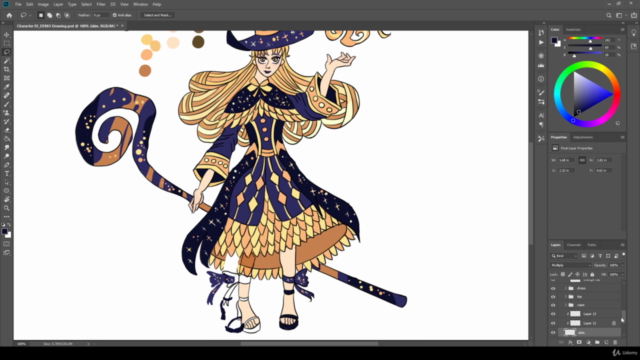Switch to the Channels tab

coord(574,245)
